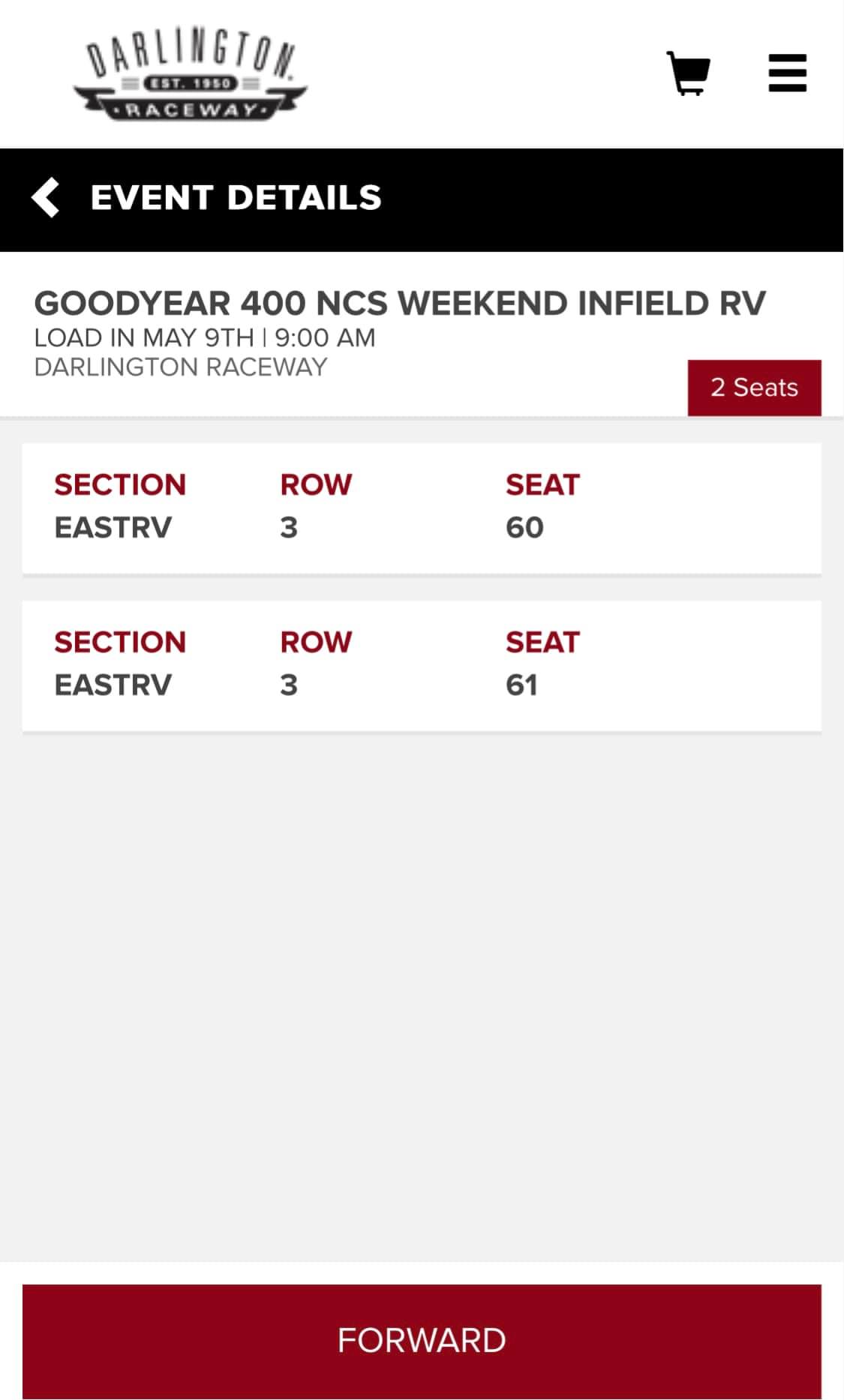Viewport: 844px width, 1400px height.
Task: Select the ticket card for seat 61
Action: click(x=422, y=666)
